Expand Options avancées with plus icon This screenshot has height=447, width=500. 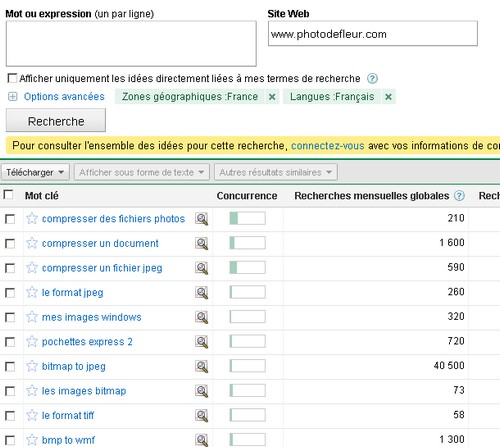coord(12,97)
